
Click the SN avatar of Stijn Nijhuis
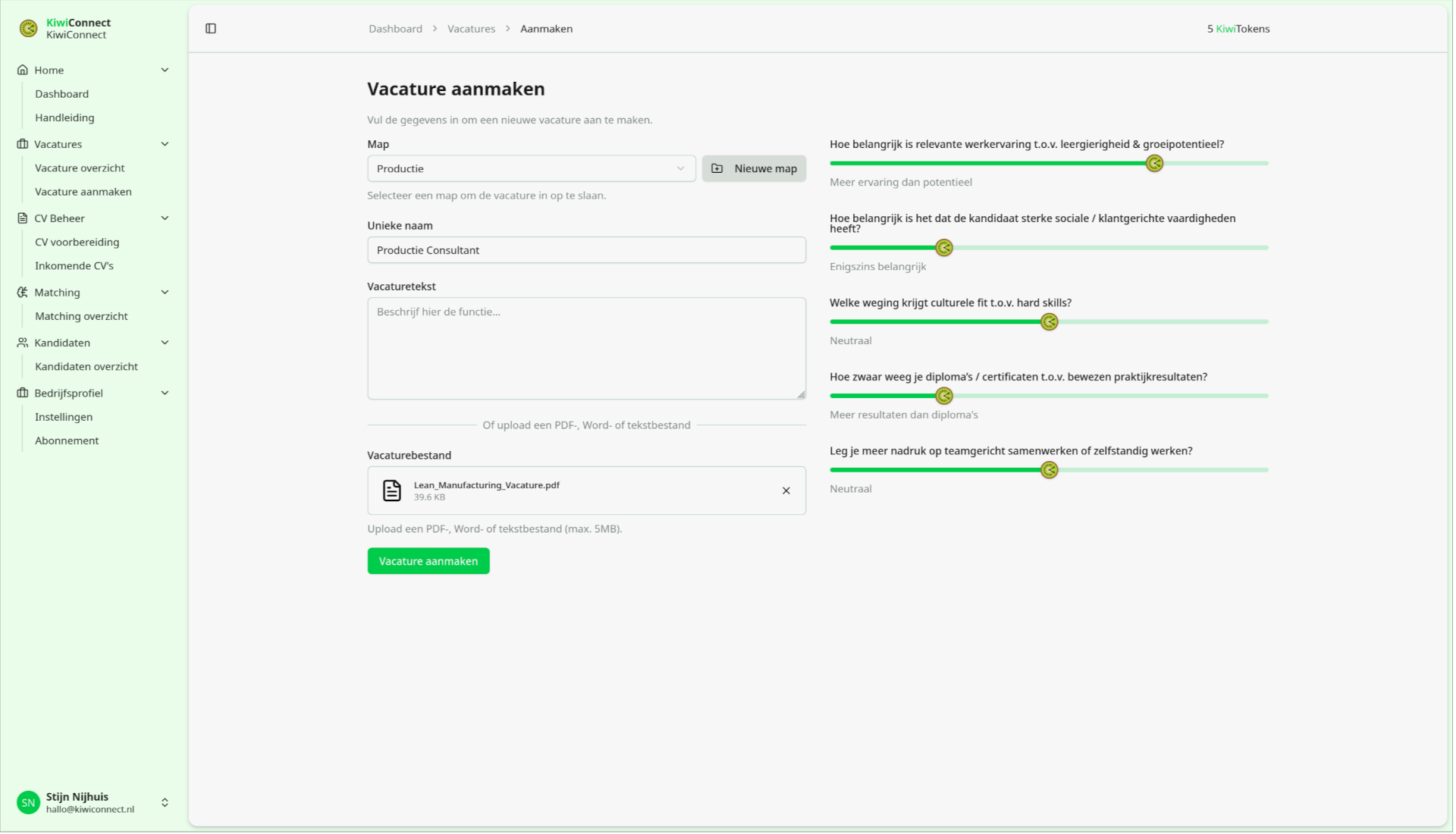click(x=27, y=802)
